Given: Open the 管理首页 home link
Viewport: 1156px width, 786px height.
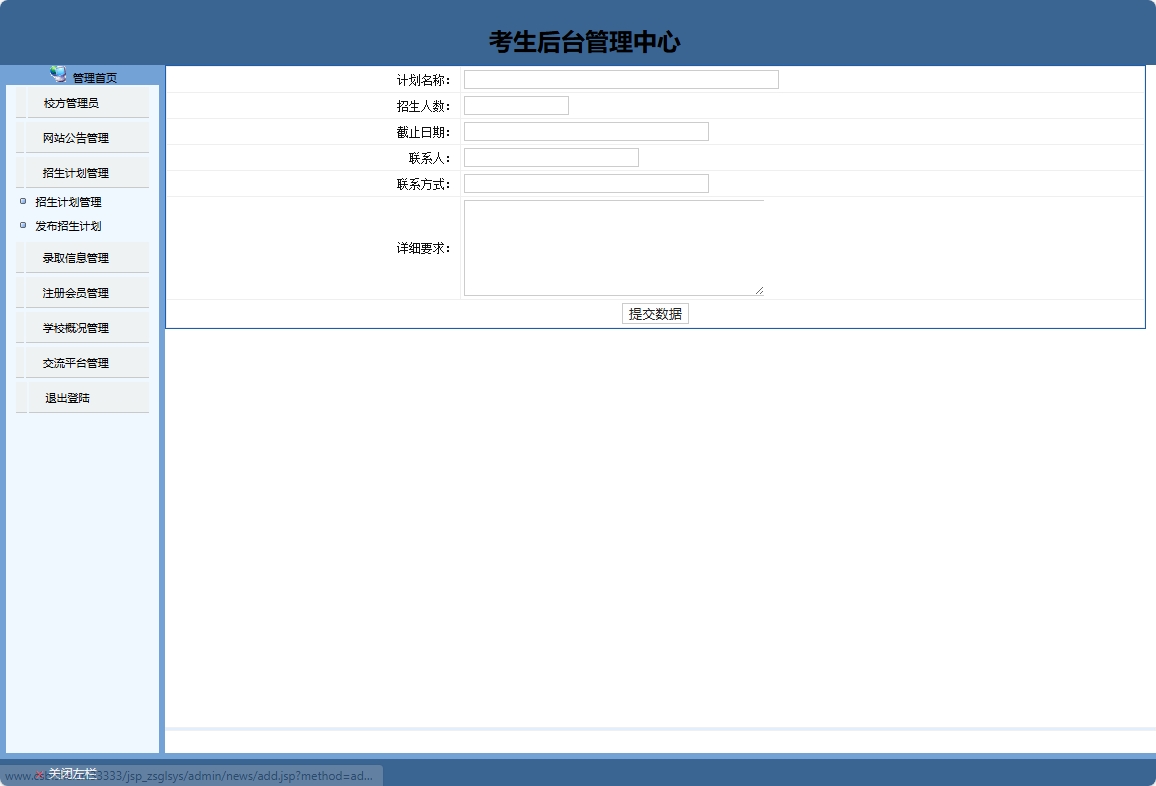Looking at the screenshot, I should (93, 74).
